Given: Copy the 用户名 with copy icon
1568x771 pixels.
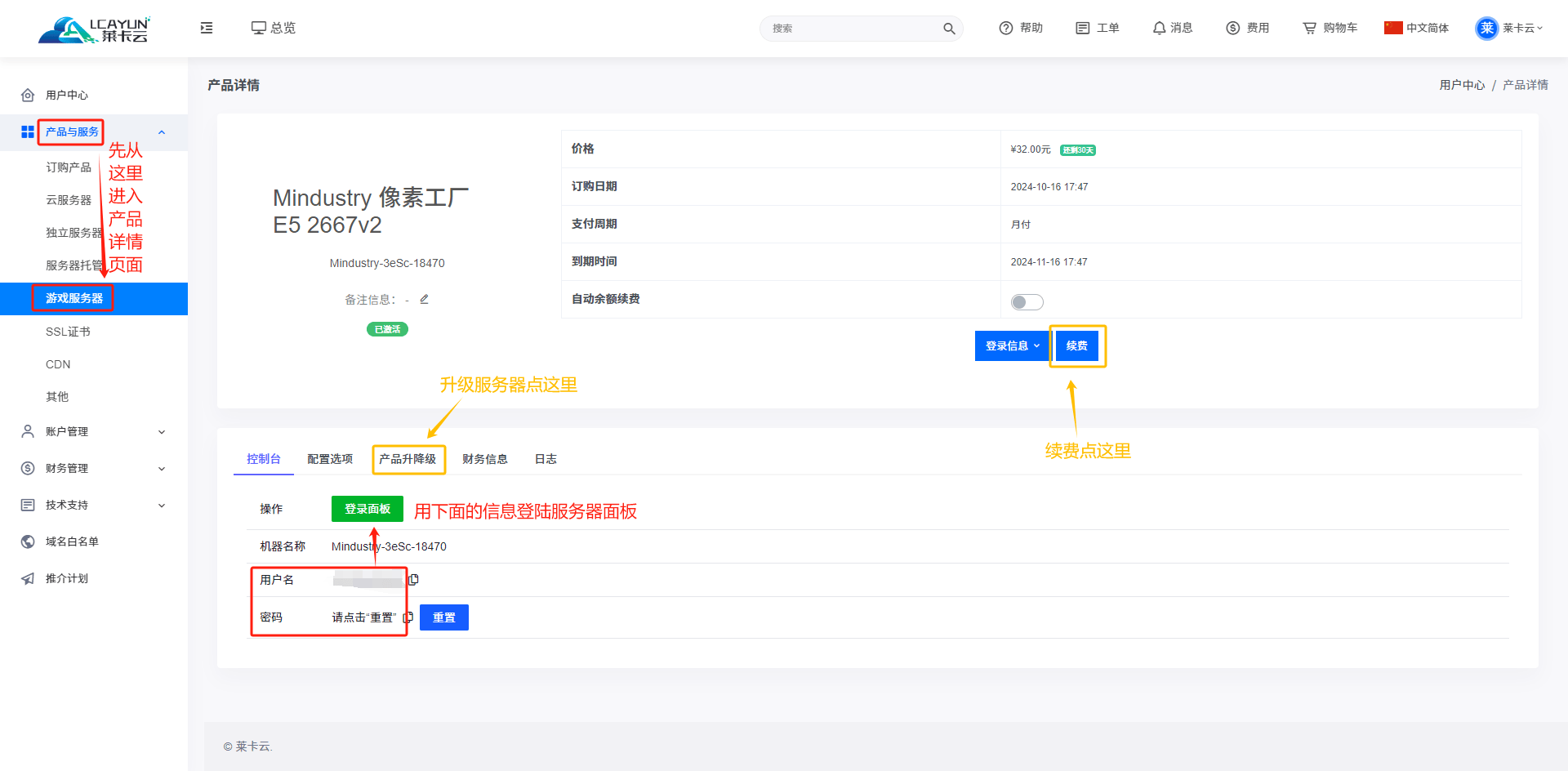Looking at the screenshot, I should point(414,580).
